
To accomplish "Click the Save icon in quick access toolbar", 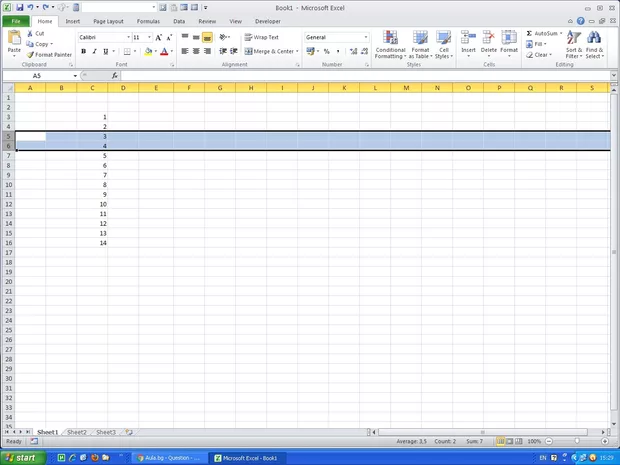I will coord(19,7).
